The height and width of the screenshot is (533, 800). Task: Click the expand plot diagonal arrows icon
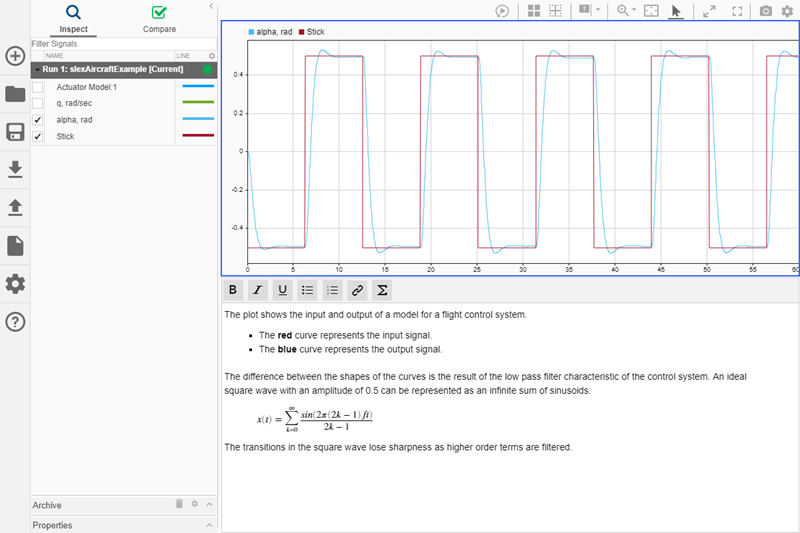coord(709,11)
